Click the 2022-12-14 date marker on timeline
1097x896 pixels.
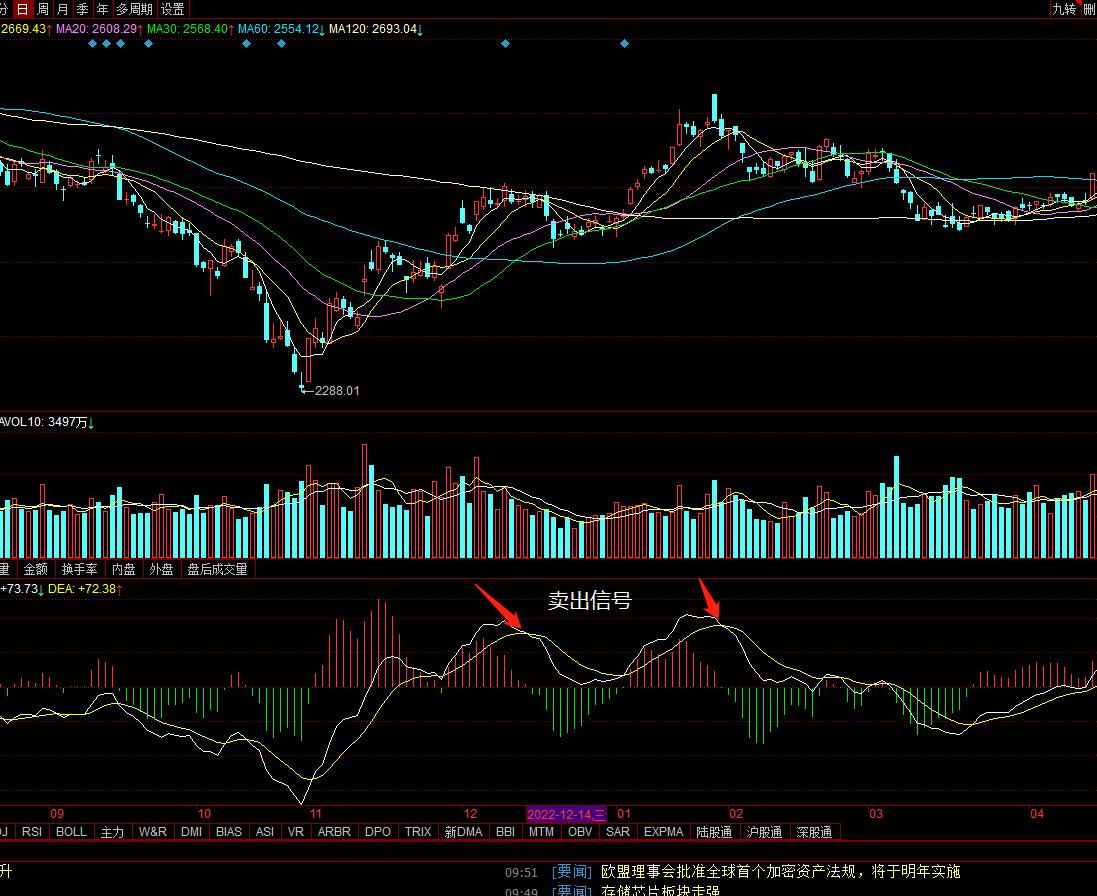[566, 814]
